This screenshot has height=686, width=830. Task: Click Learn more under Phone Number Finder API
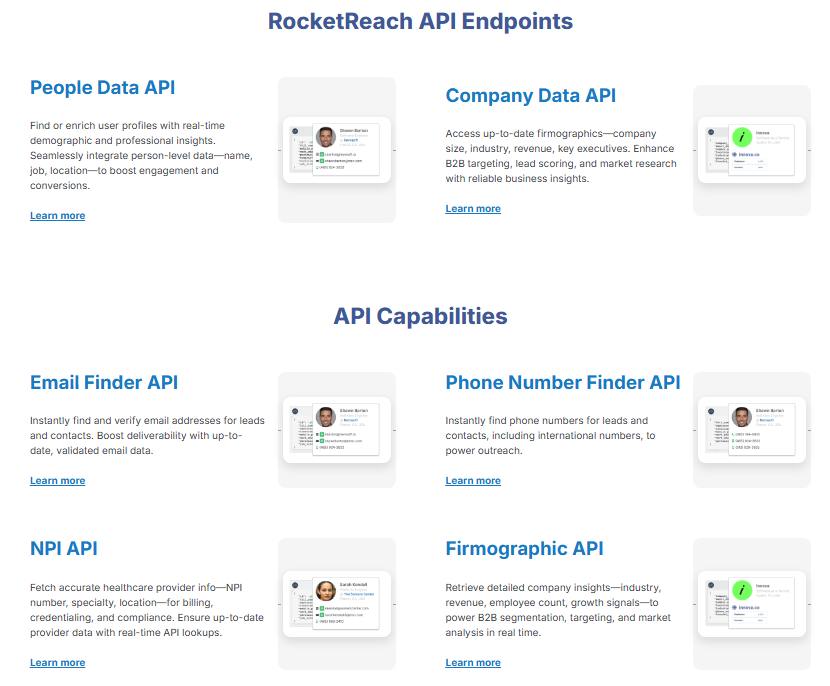click(473, 481)
